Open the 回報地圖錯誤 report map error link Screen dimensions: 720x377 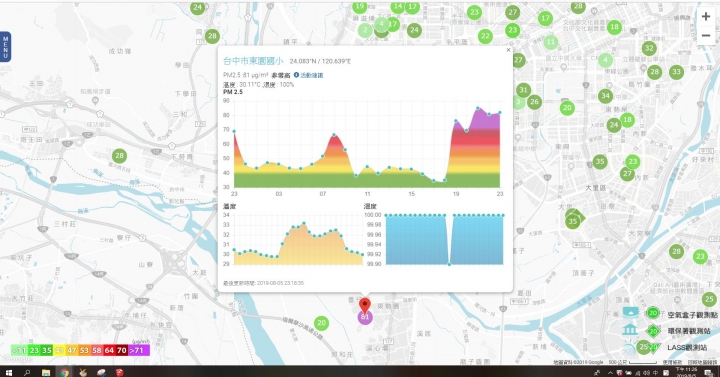703,362
